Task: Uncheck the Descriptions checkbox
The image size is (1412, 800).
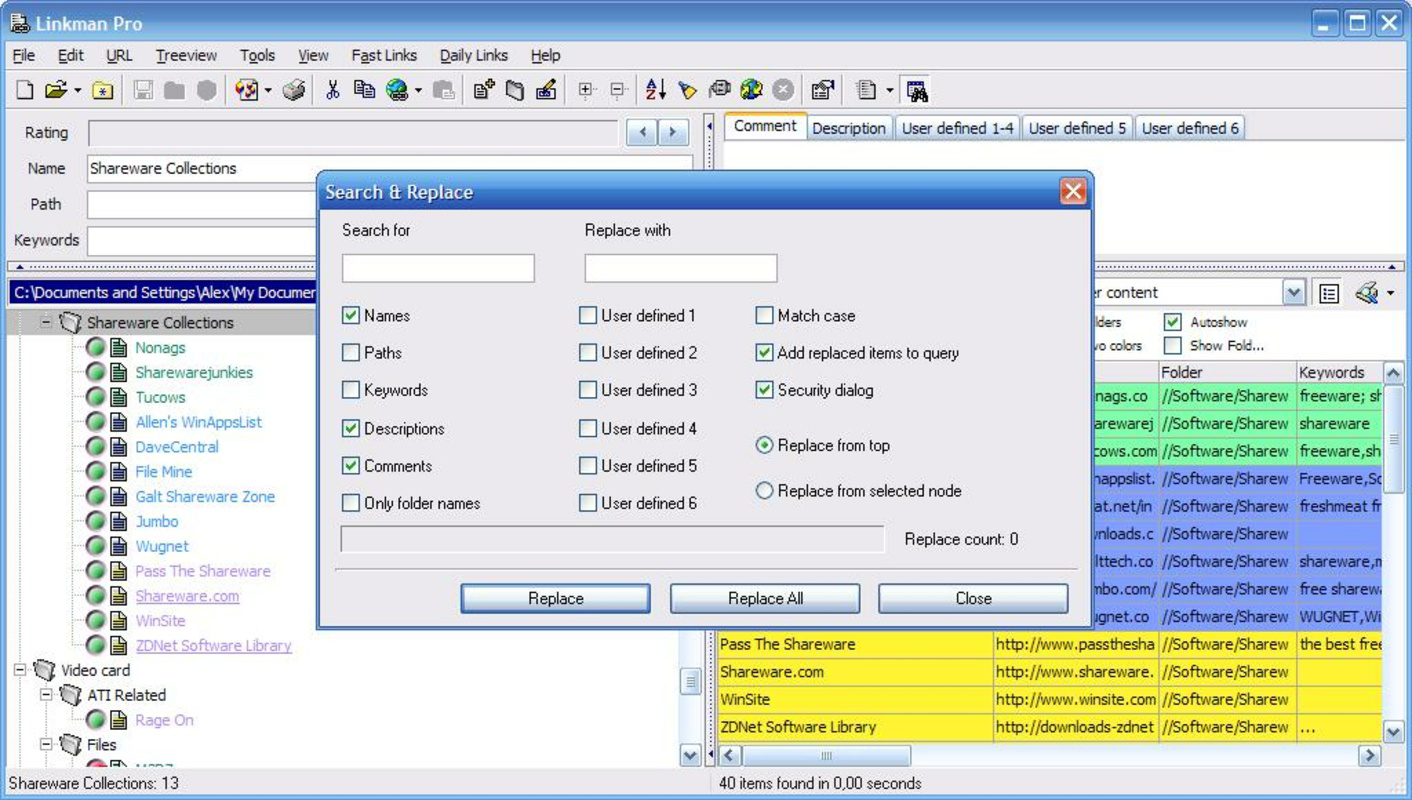Action: click(350, 428)
